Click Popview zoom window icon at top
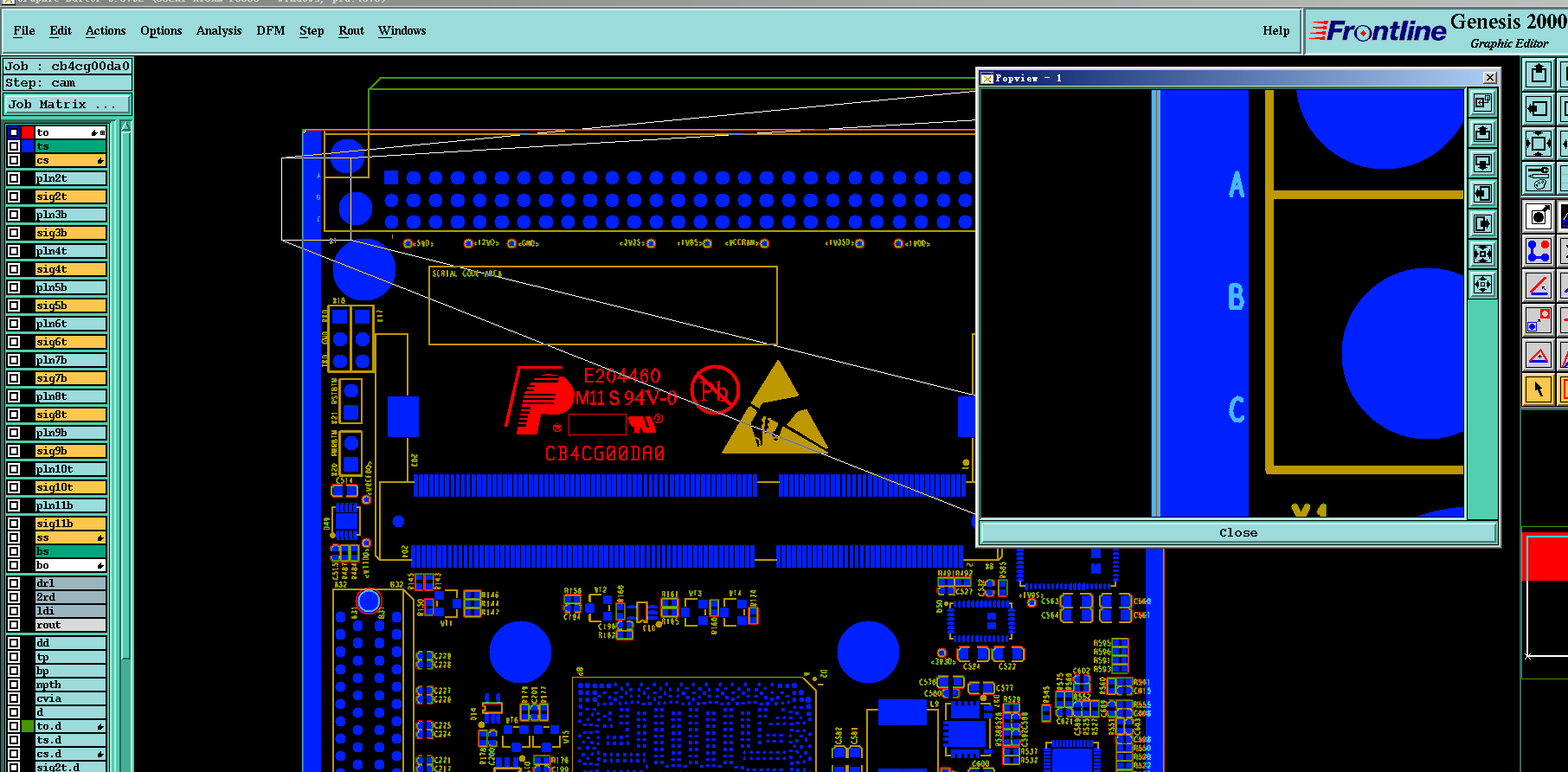 (1483, 103)
